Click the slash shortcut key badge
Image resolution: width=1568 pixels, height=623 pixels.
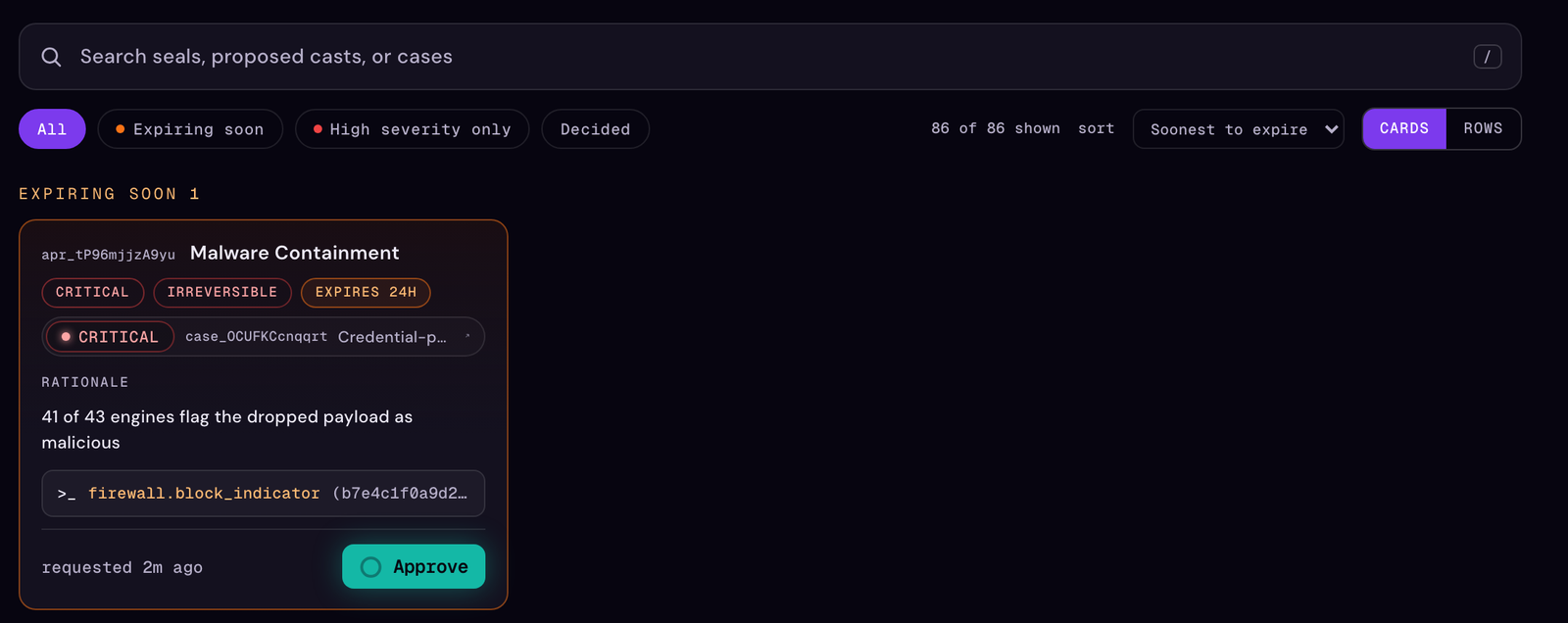pos(1487,57)
